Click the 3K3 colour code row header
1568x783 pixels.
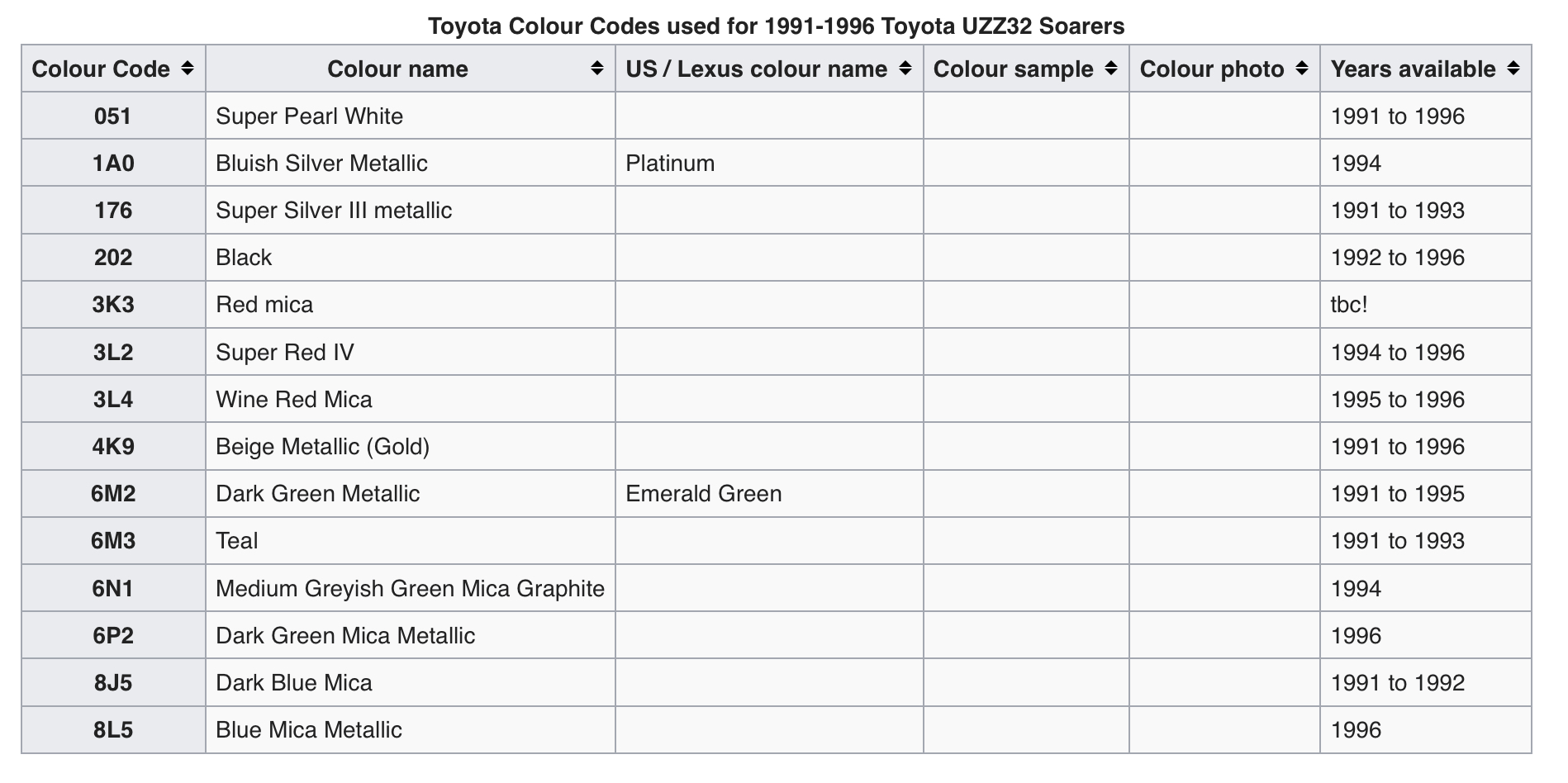[113, 305]
